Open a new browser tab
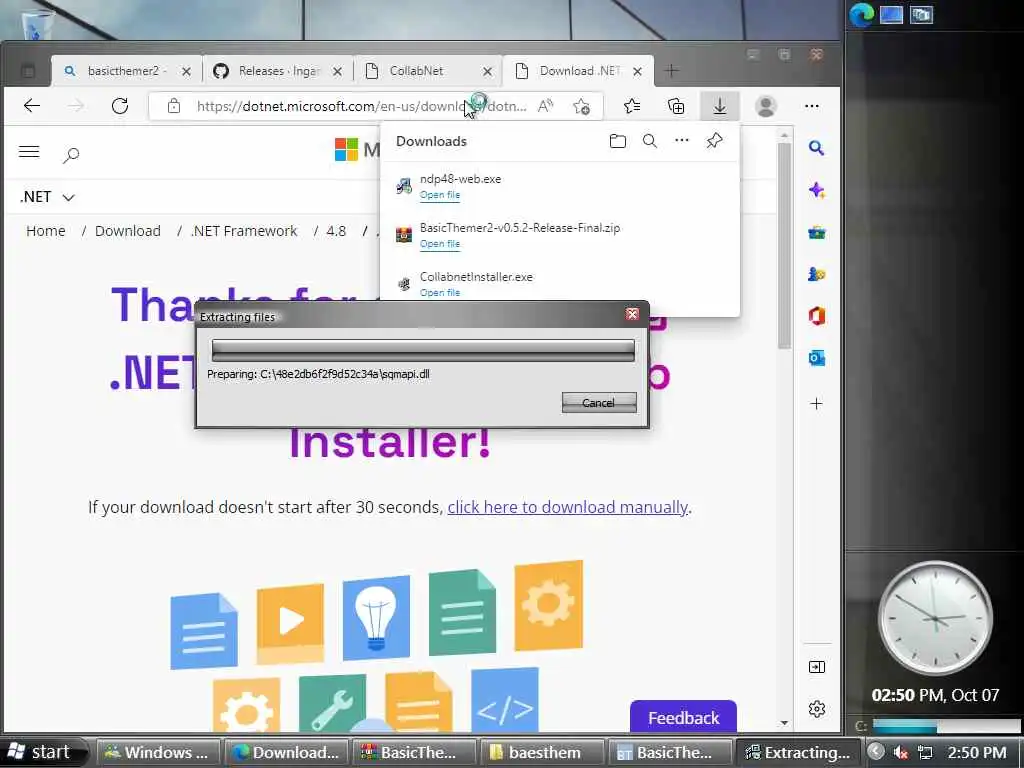 671,71
